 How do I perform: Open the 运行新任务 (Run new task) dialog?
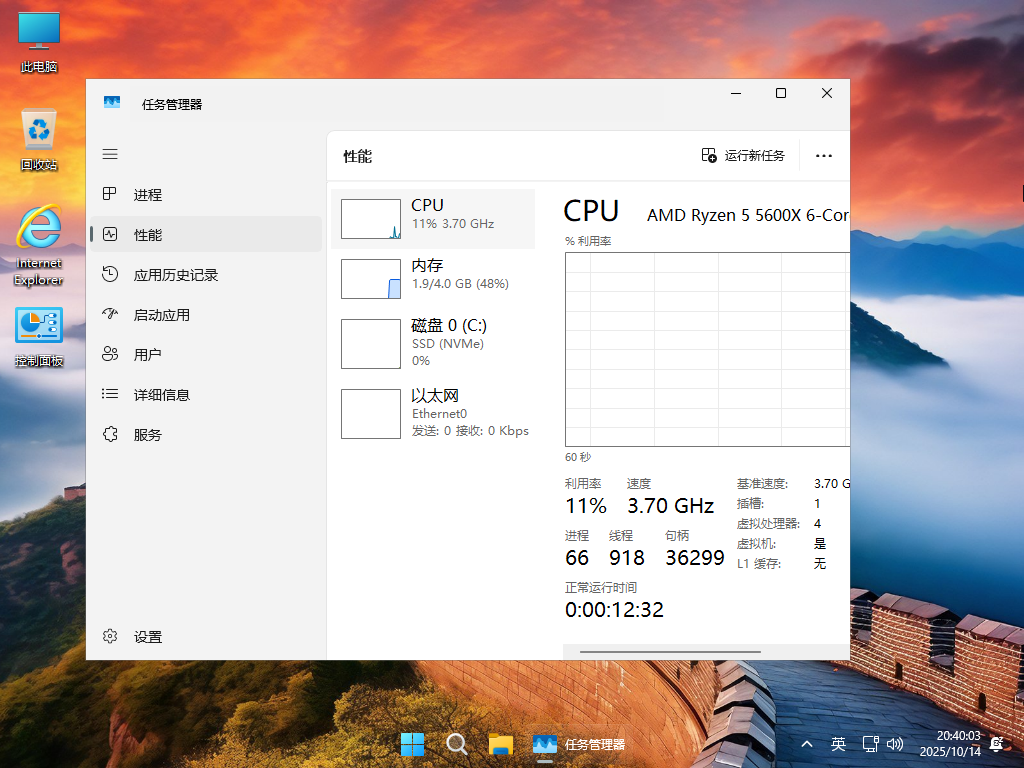(x=744, y=155)
